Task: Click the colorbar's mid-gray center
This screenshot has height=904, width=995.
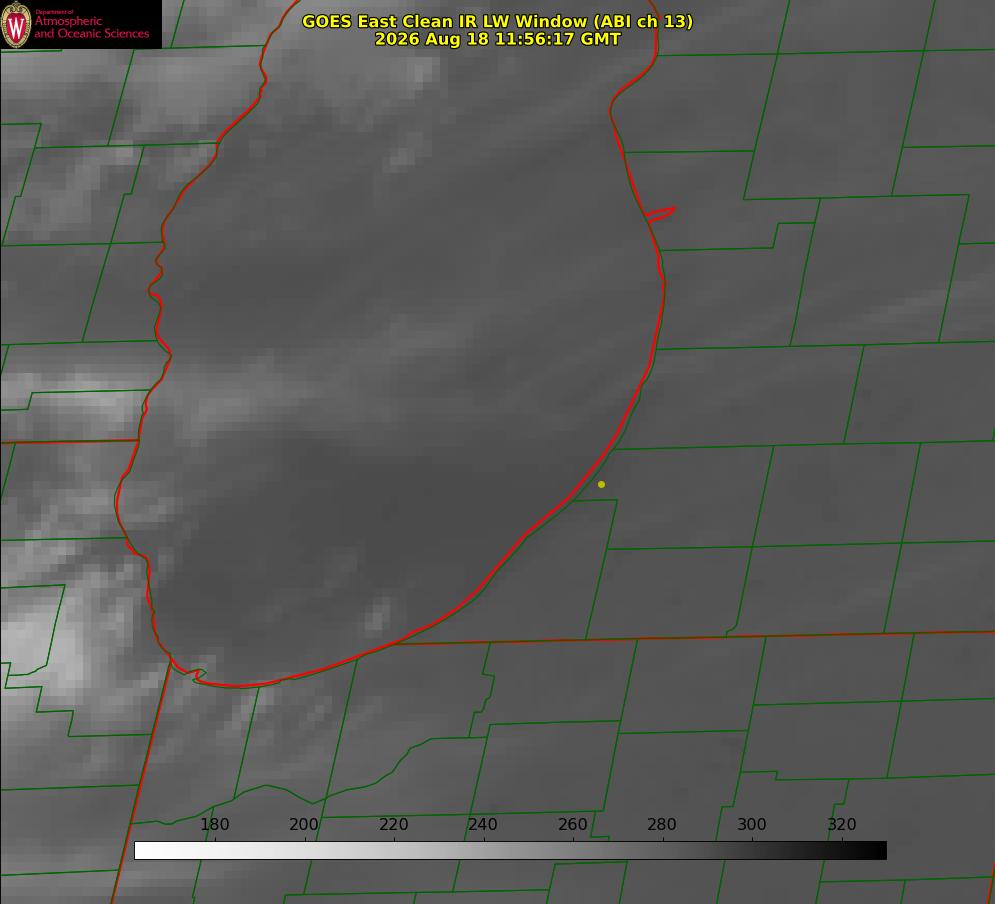Action: tap(510, 850)
